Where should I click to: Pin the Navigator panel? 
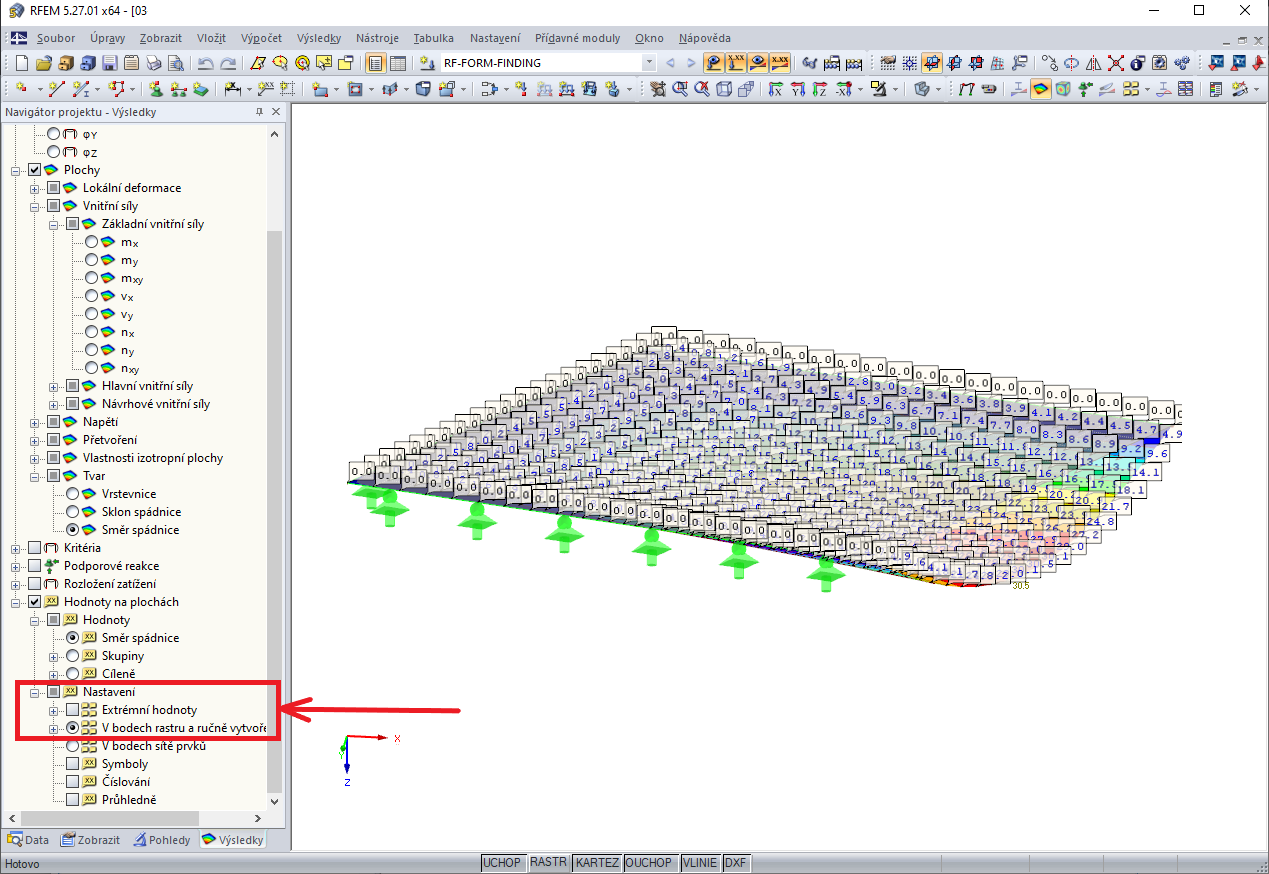tap(259, 112)
